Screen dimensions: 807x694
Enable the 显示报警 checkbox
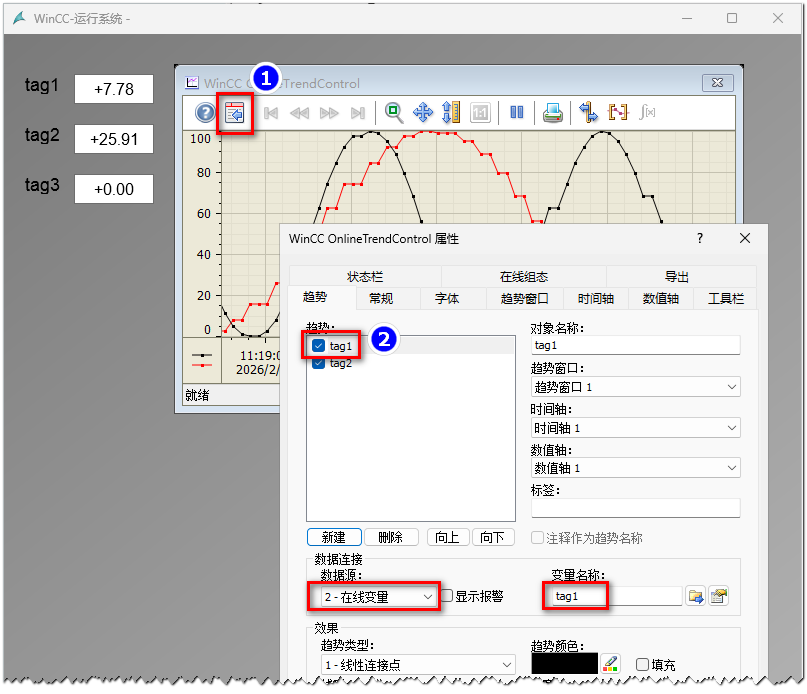click(x=447, y=596)
